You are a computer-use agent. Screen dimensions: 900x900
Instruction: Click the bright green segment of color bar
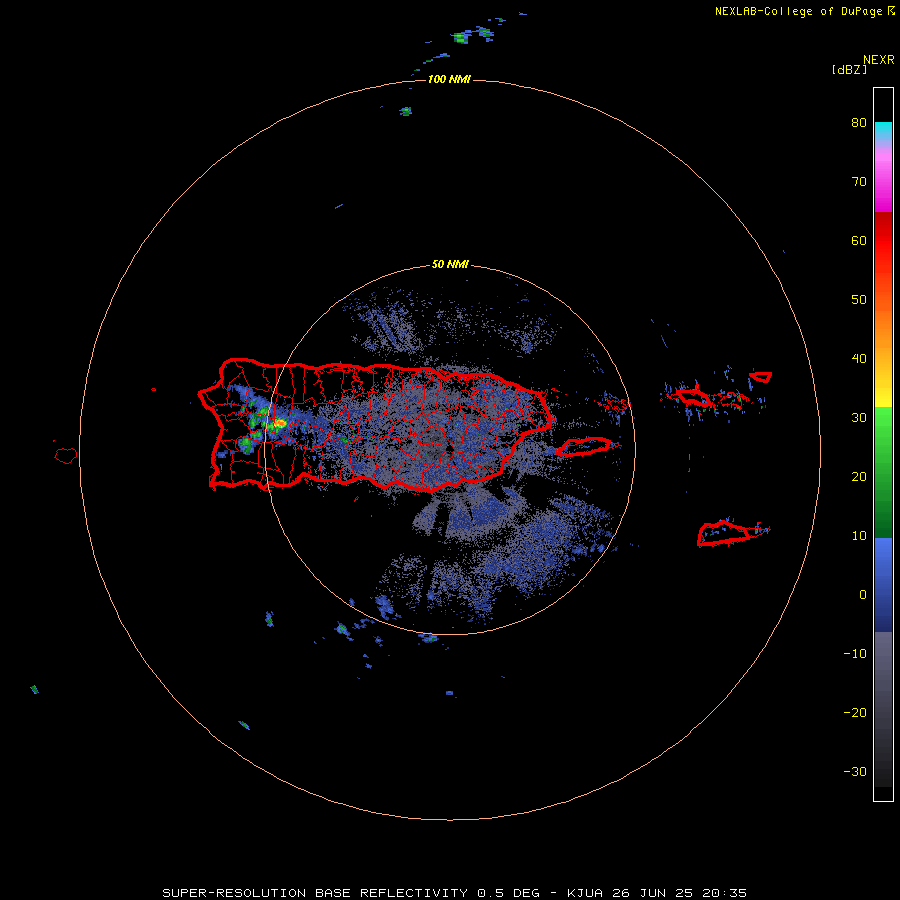point(883,428)
